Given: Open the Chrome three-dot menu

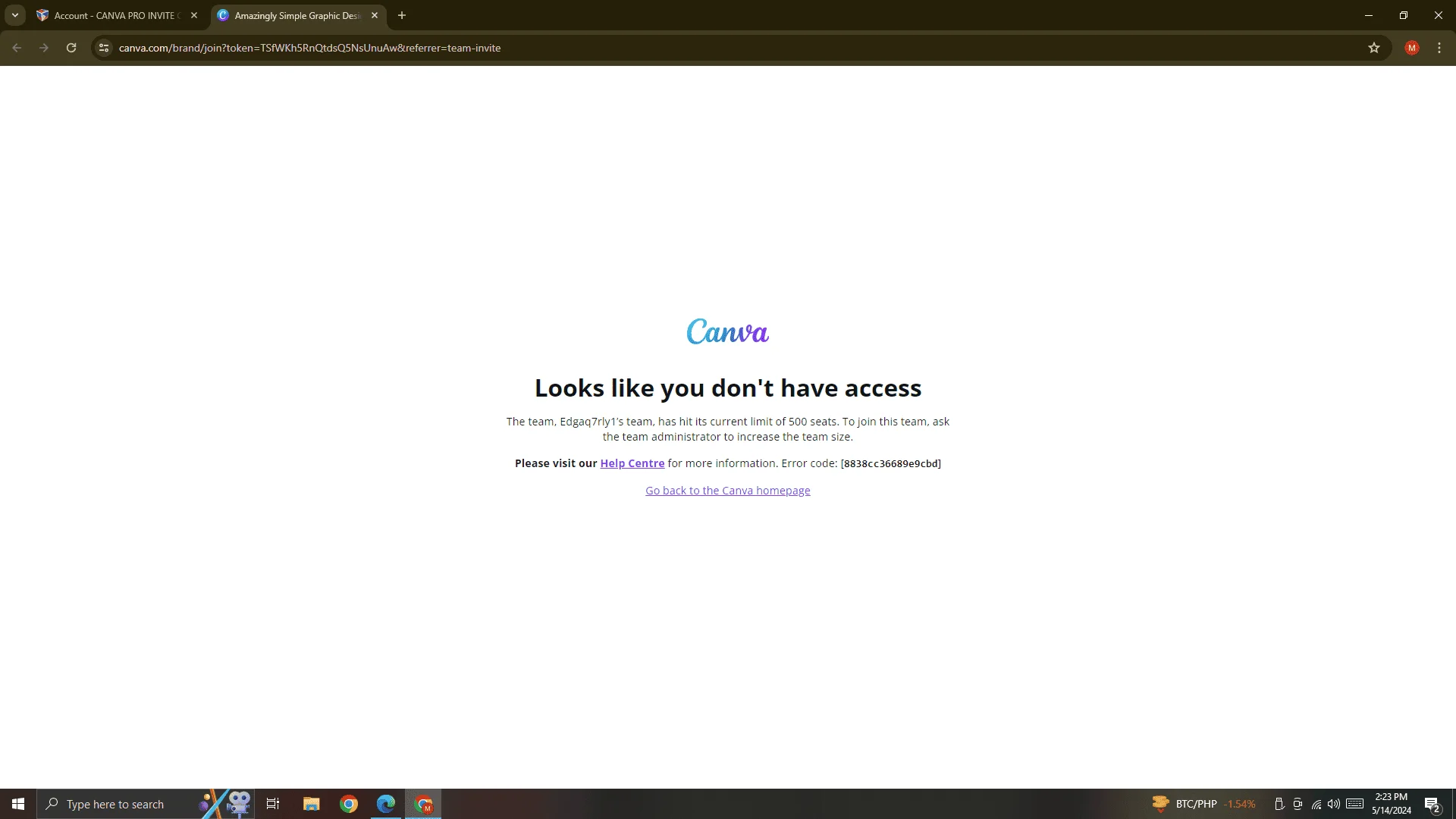Looking at the screenshot, I should [x=1439, y=48].
